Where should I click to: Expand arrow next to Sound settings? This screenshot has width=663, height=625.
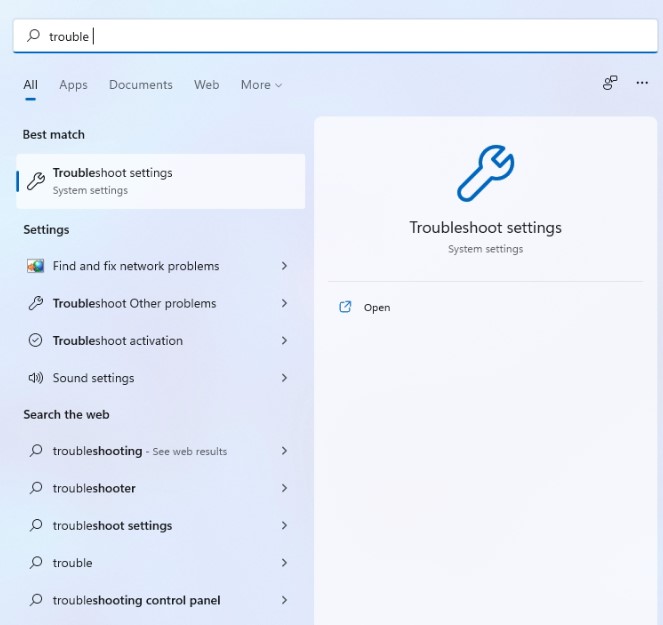pos(284,378)
